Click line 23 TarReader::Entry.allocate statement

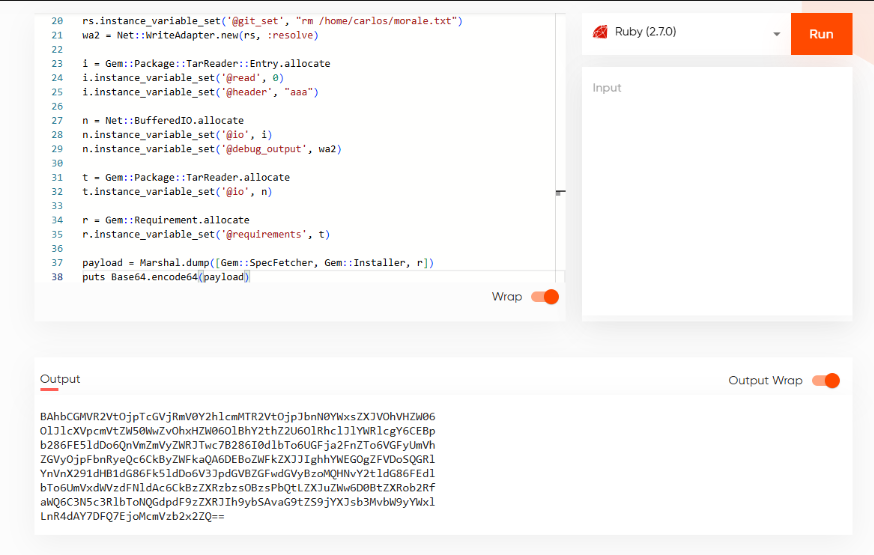(x=206, y=64)
